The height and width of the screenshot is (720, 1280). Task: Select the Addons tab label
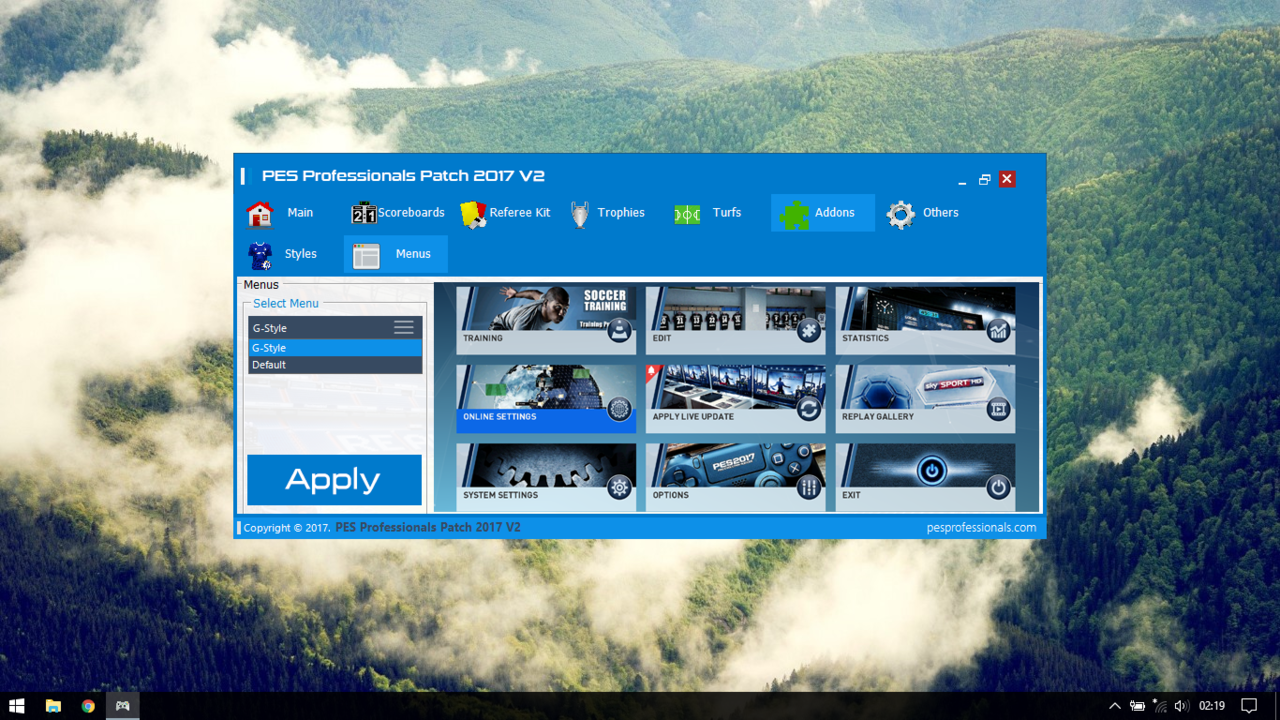(x=835, y=213)
